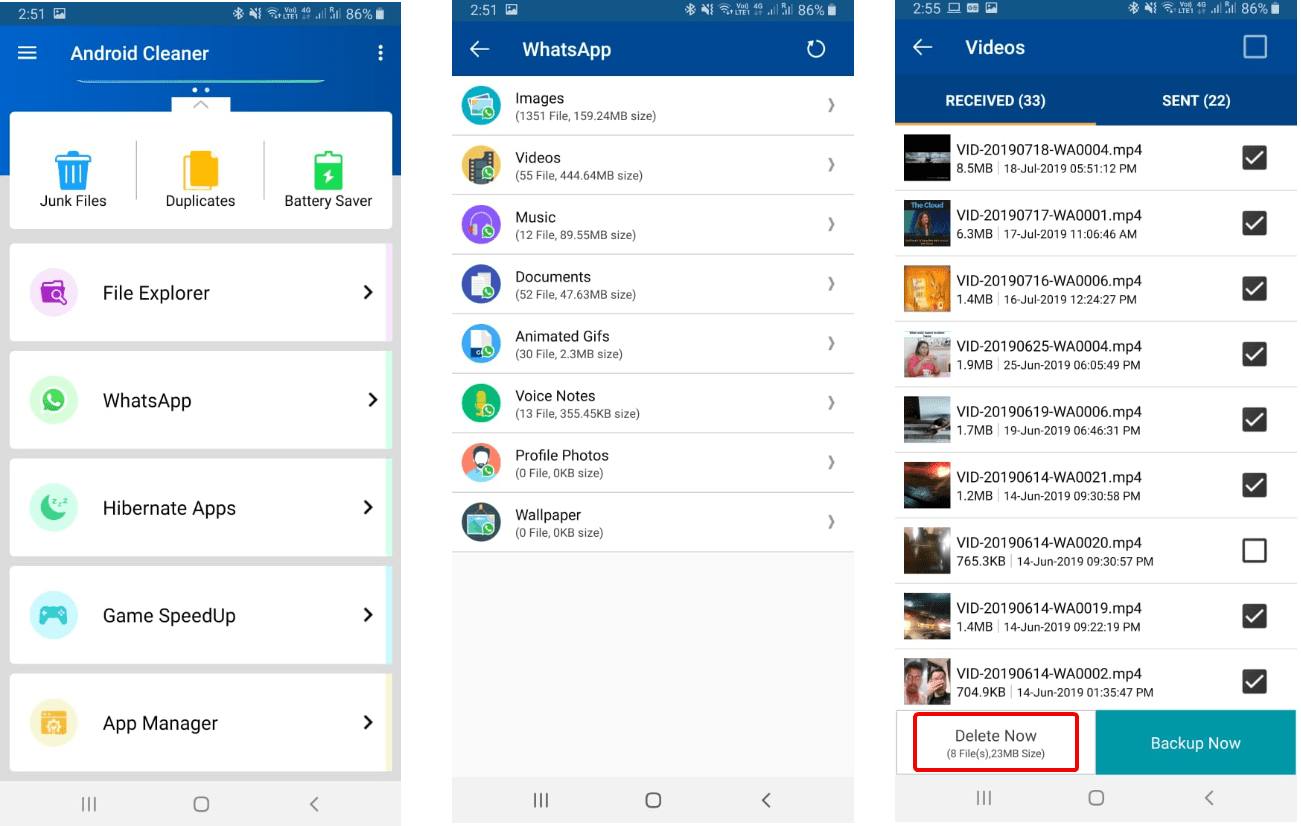Tap the file name VID-20190614-WA0021.mp4
The width and height of the screenshot is (1301, 826).
tap(1049, 477)
